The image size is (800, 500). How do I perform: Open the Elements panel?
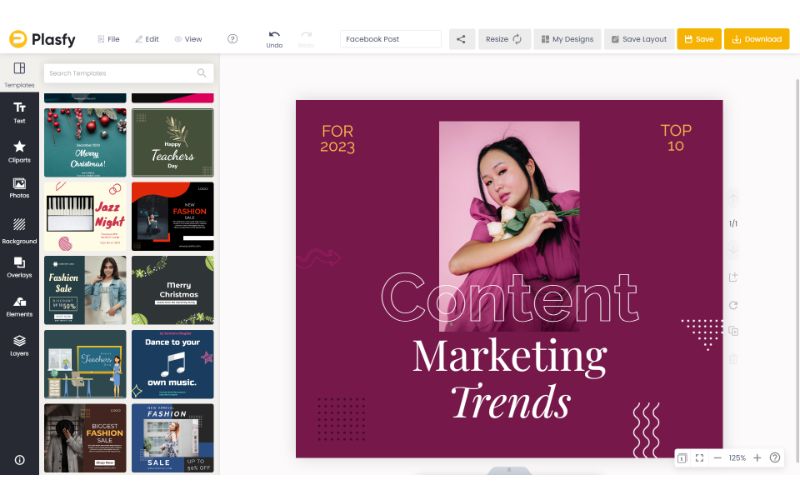(x=19, y=307)
